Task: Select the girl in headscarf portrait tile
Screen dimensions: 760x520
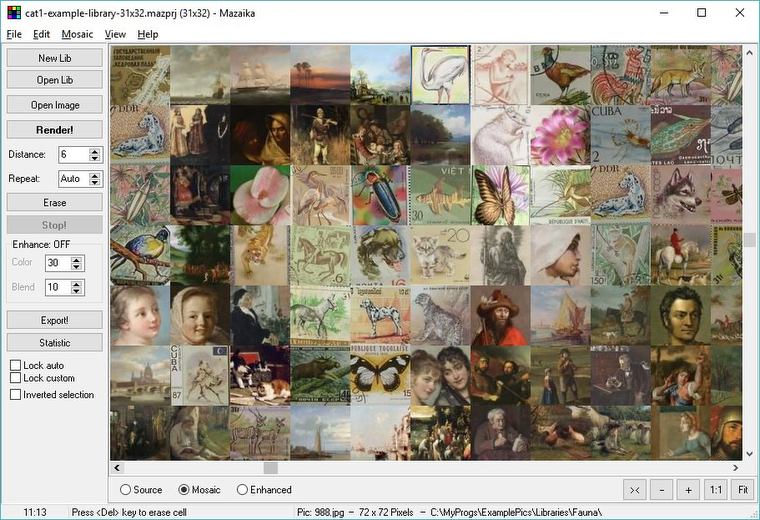Action: [x=200, y=315]
